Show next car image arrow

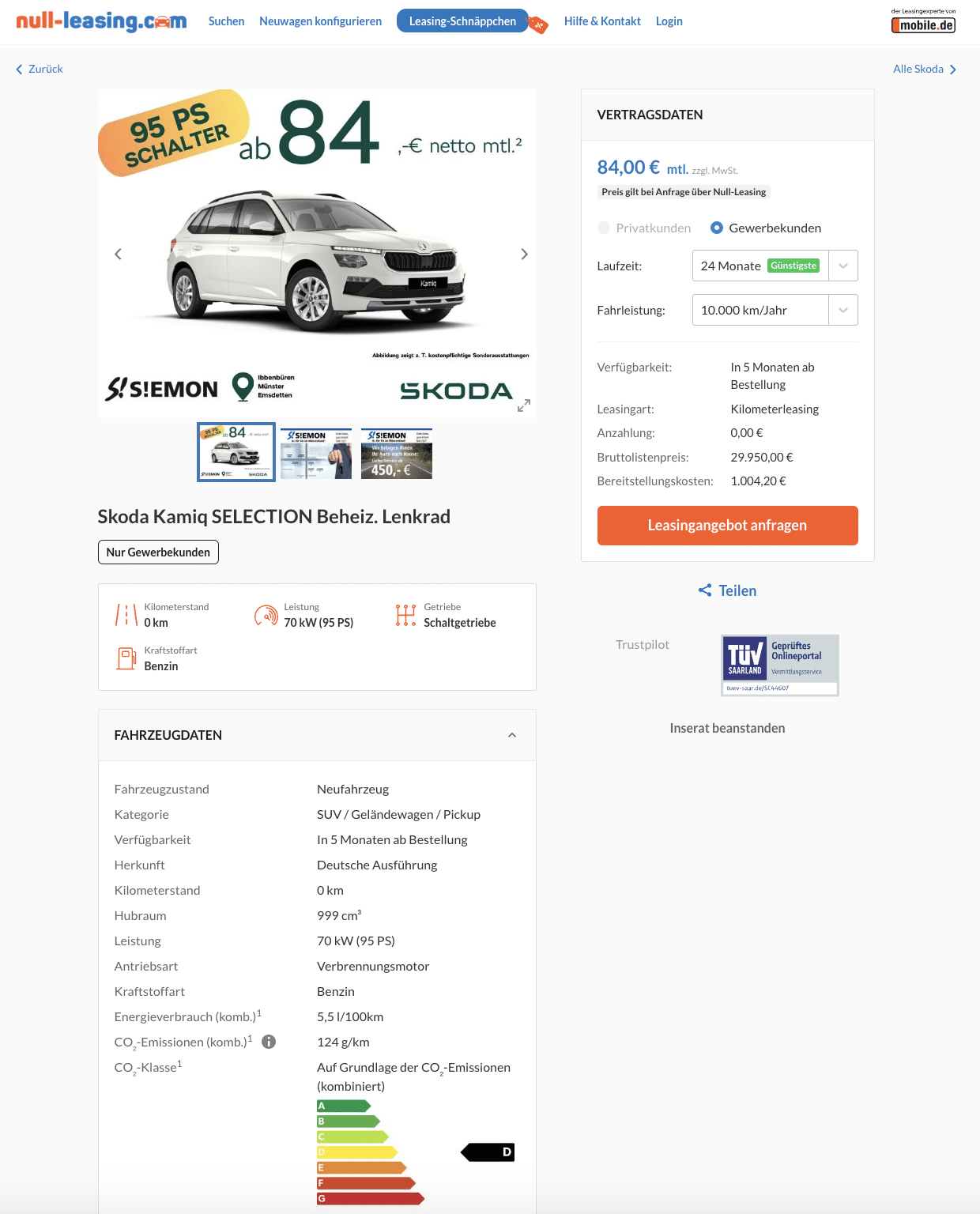(x=524, y=254)
